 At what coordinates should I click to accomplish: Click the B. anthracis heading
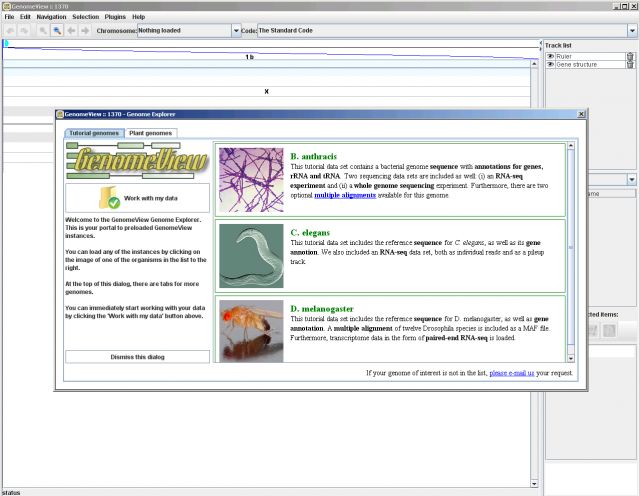(x=313, y=156)
